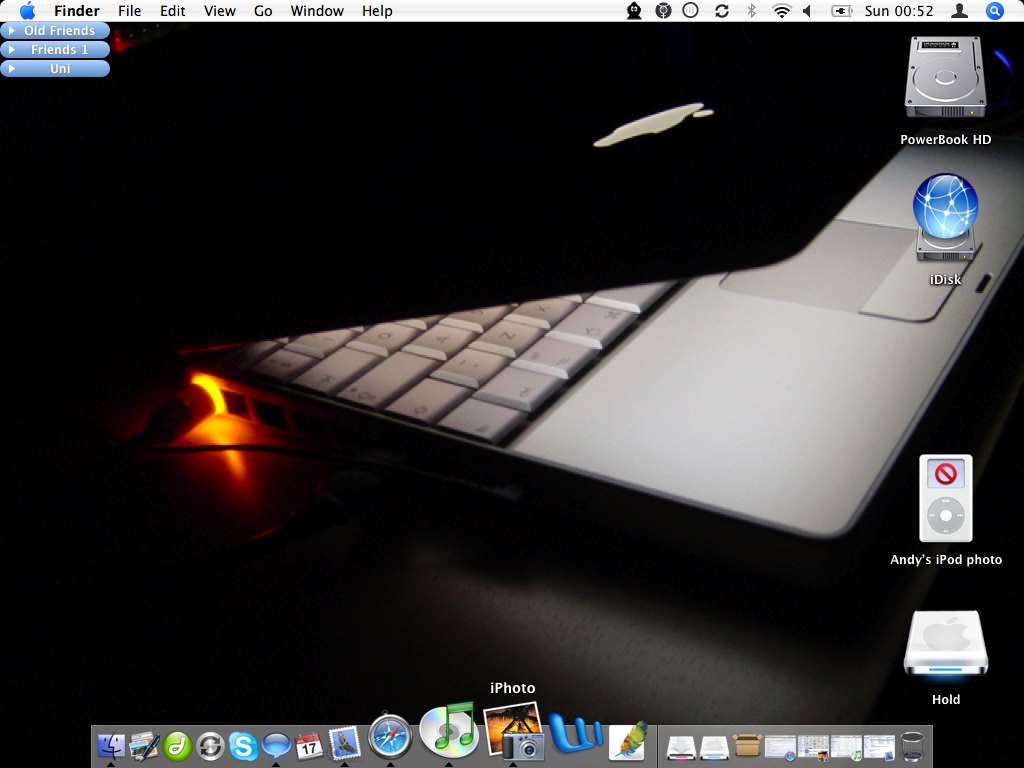This screenshot has height=768, width=1024.
Task: Restore the minimized iTunes window
Action: click(x=846, y=747)
